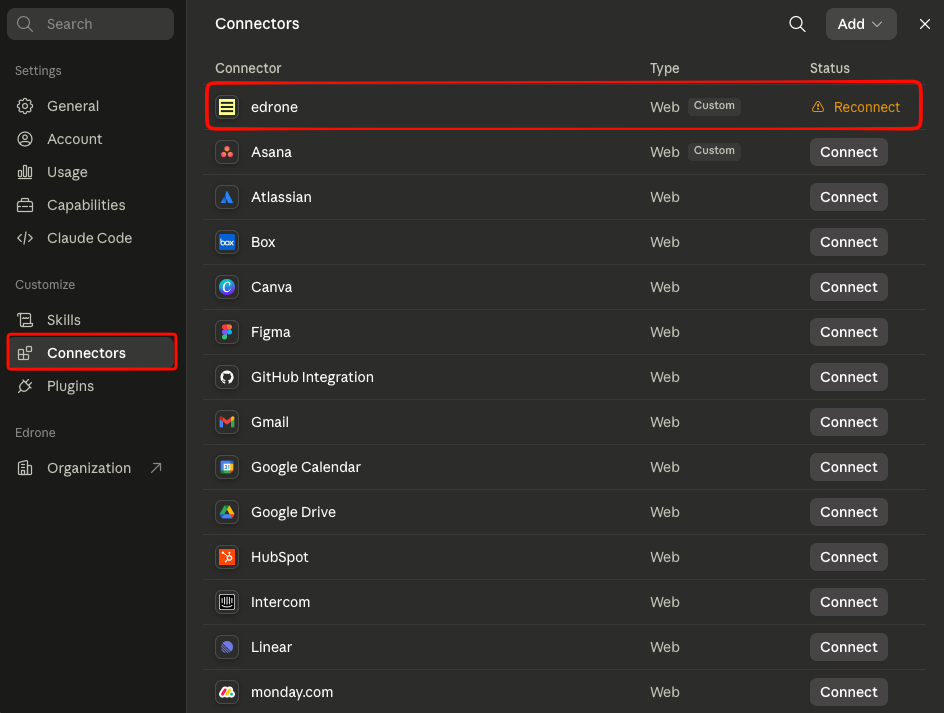Connect GitHub Integration
944x713 pixels.
click(849, 377)
